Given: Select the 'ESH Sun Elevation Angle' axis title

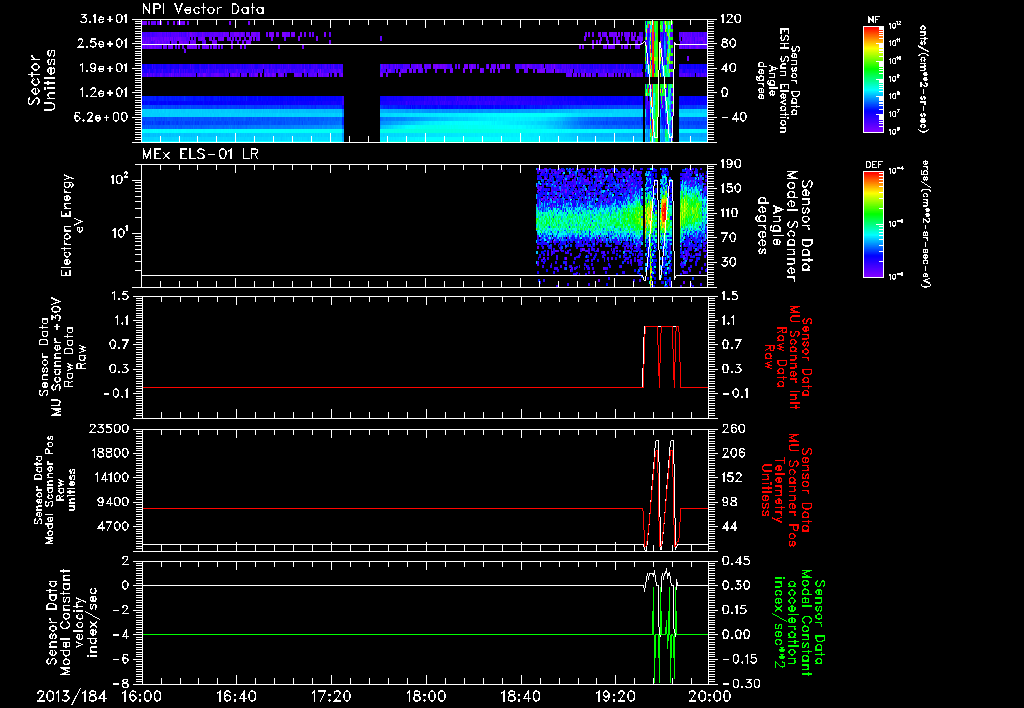Looking at the screenshot, I should [778, 80].
